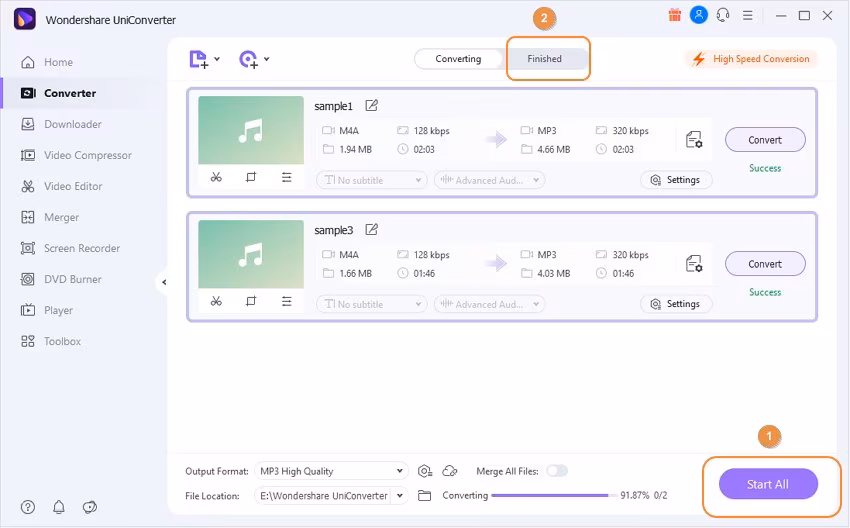Open the Output Format MP3 High Quality dropdown
This screenshot has height=528, width=850.
(331, 471)
